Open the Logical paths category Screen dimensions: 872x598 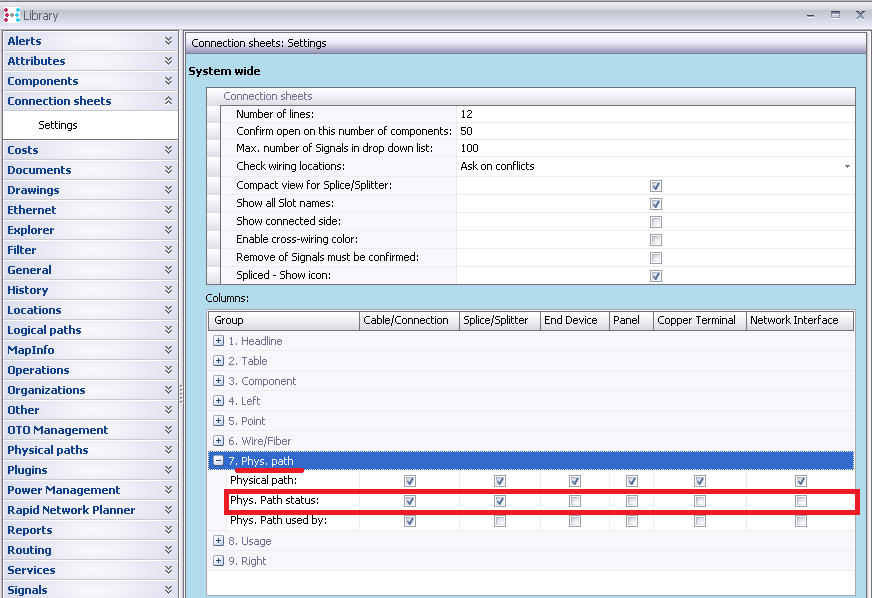(90, 330)
